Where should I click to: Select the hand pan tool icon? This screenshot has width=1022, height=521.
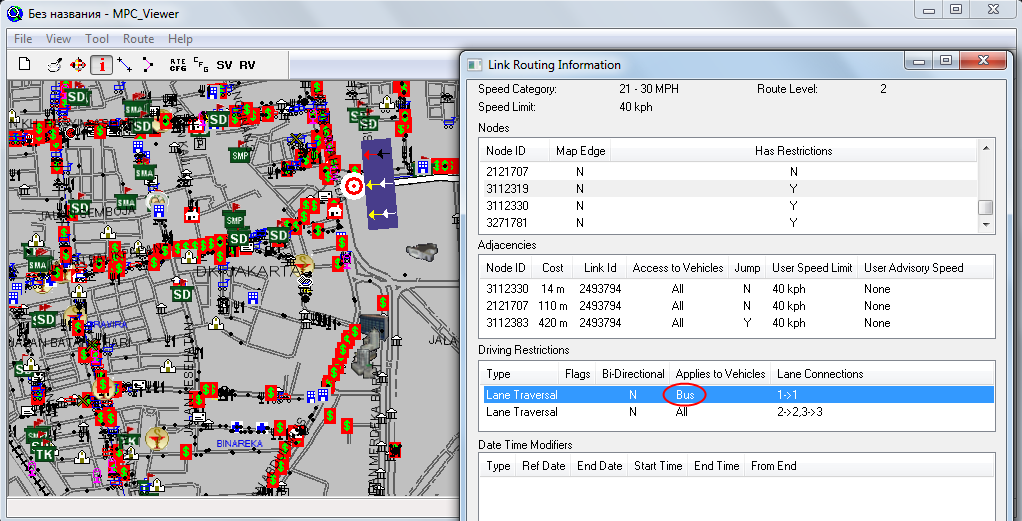click(54, 64)
